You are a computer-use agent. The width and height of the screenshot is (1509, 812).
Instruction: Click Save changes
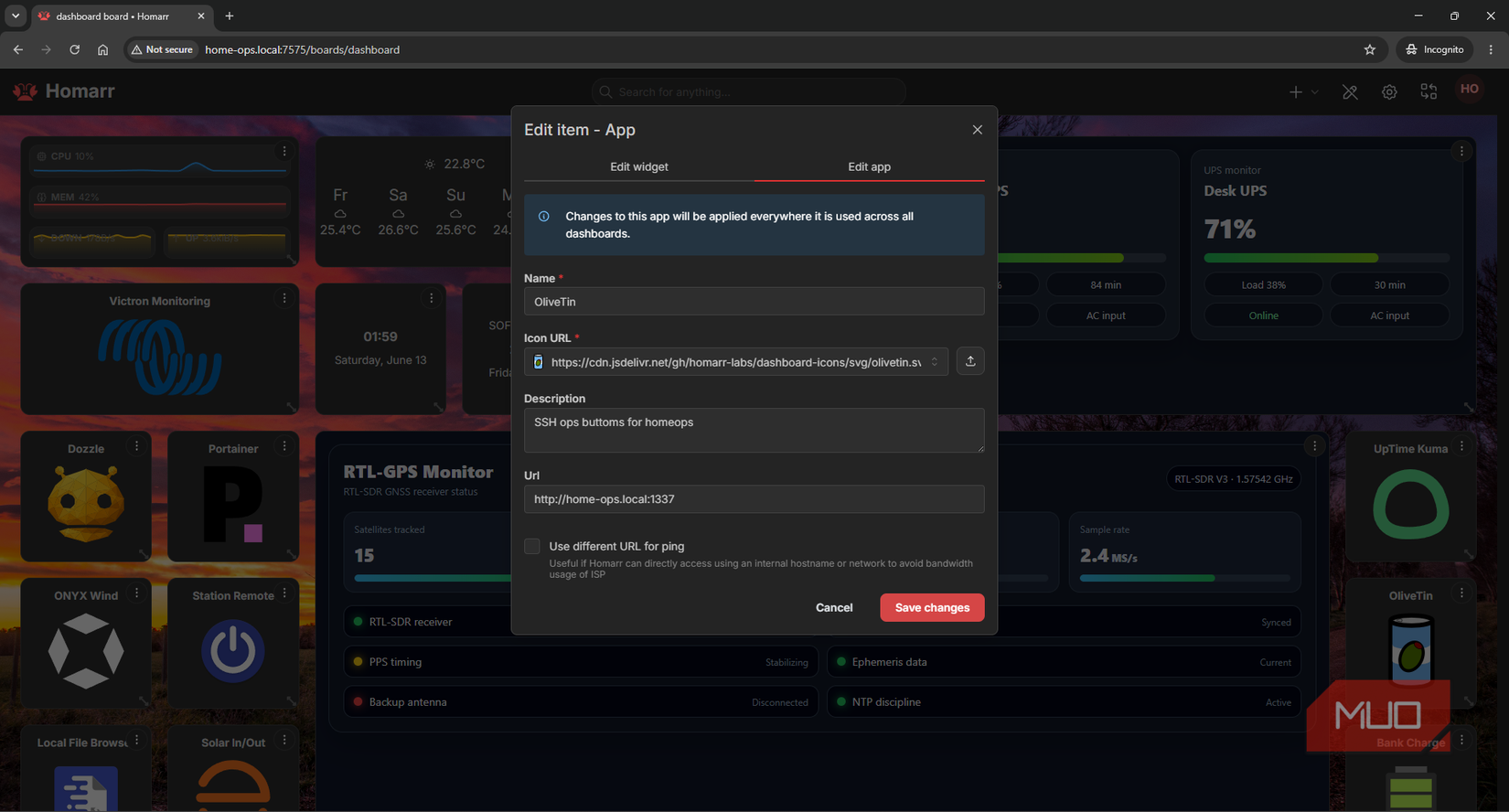click(x=932, y=607)
